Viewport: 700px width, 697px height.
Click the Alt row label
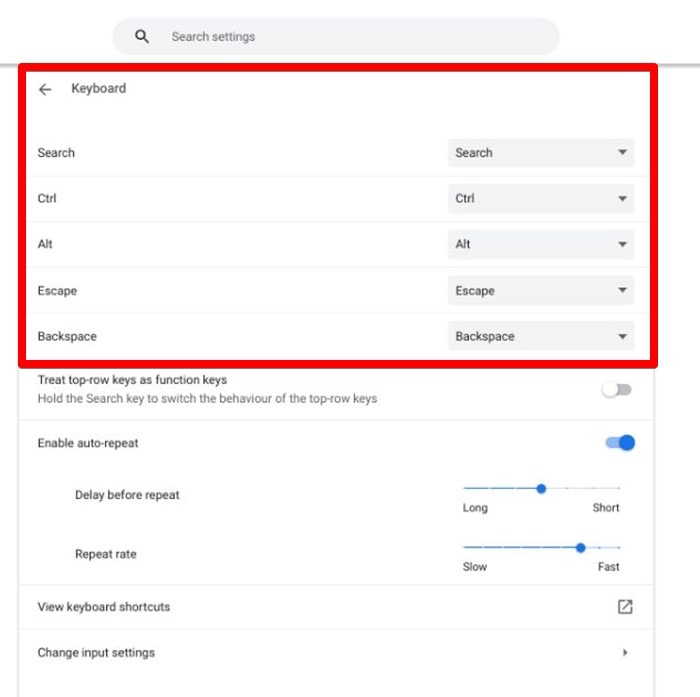45,244
